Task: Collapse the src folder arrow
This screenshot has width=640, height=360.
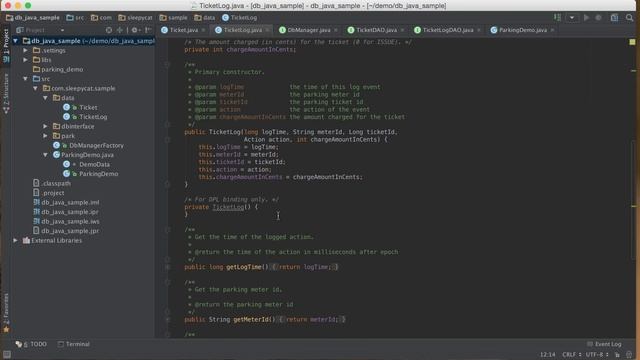Action: (x=25, y=79)
